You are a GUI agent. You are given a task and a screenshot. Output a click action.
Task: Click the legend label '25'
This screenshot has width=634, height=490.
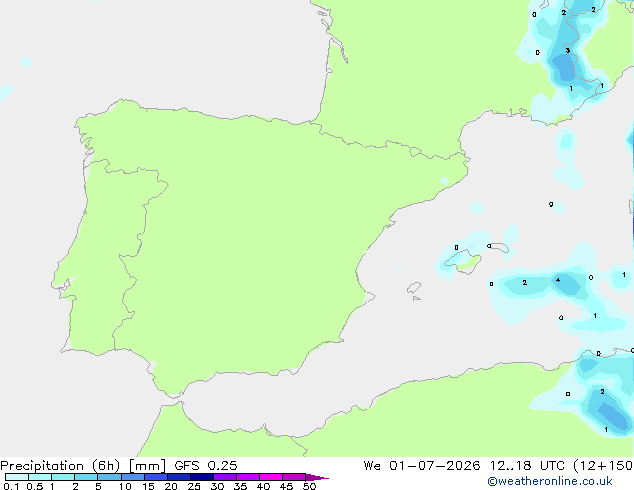point(194,486)
